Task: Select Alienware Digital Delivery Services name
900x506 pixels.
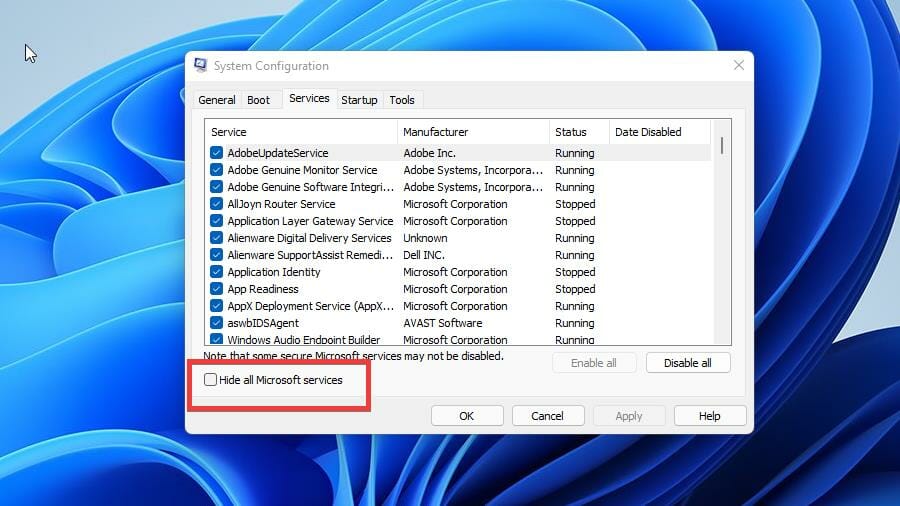Action: point(309,238)
